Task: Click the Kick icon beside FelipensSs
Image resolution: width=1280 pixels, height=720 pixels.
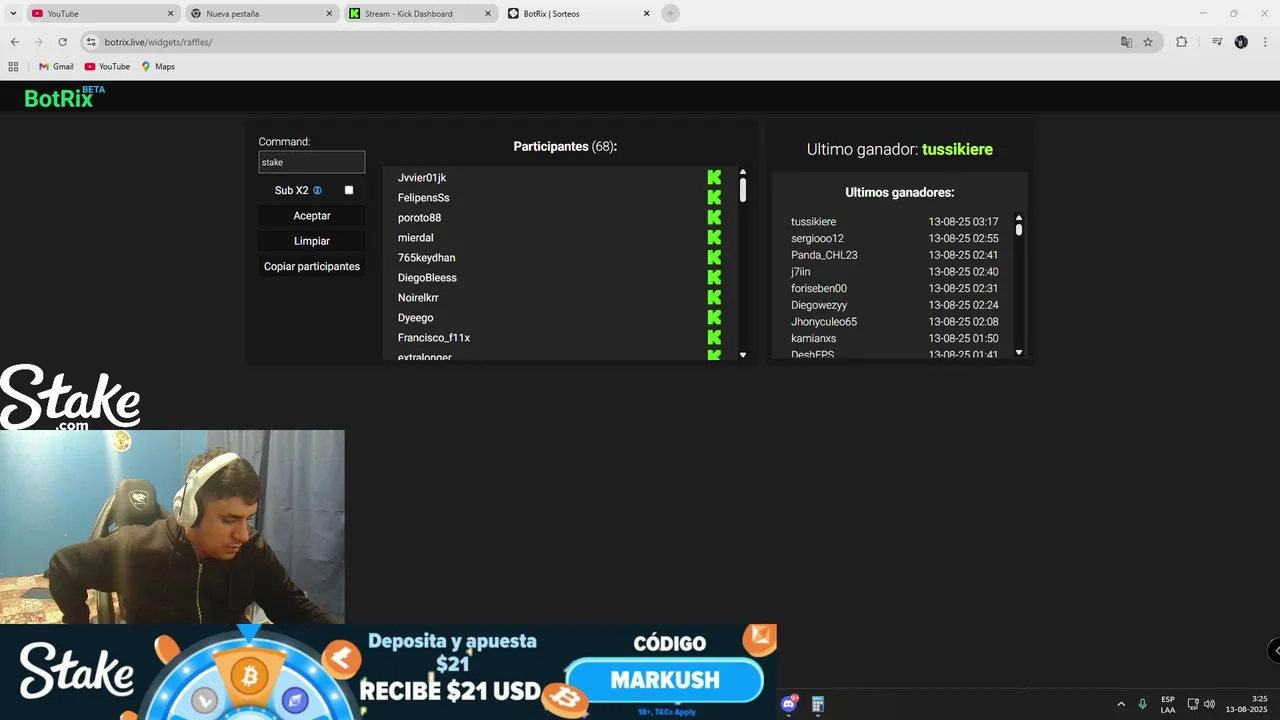Action: tap(714, 197)
